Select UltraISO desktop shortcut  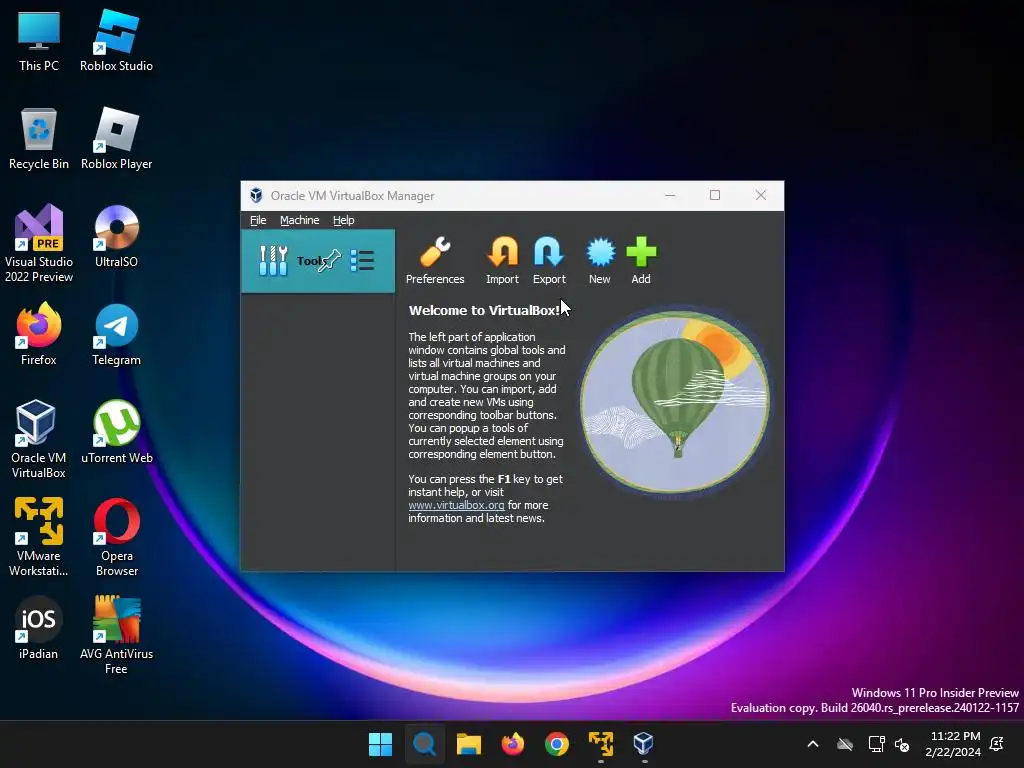coord(116,237)
